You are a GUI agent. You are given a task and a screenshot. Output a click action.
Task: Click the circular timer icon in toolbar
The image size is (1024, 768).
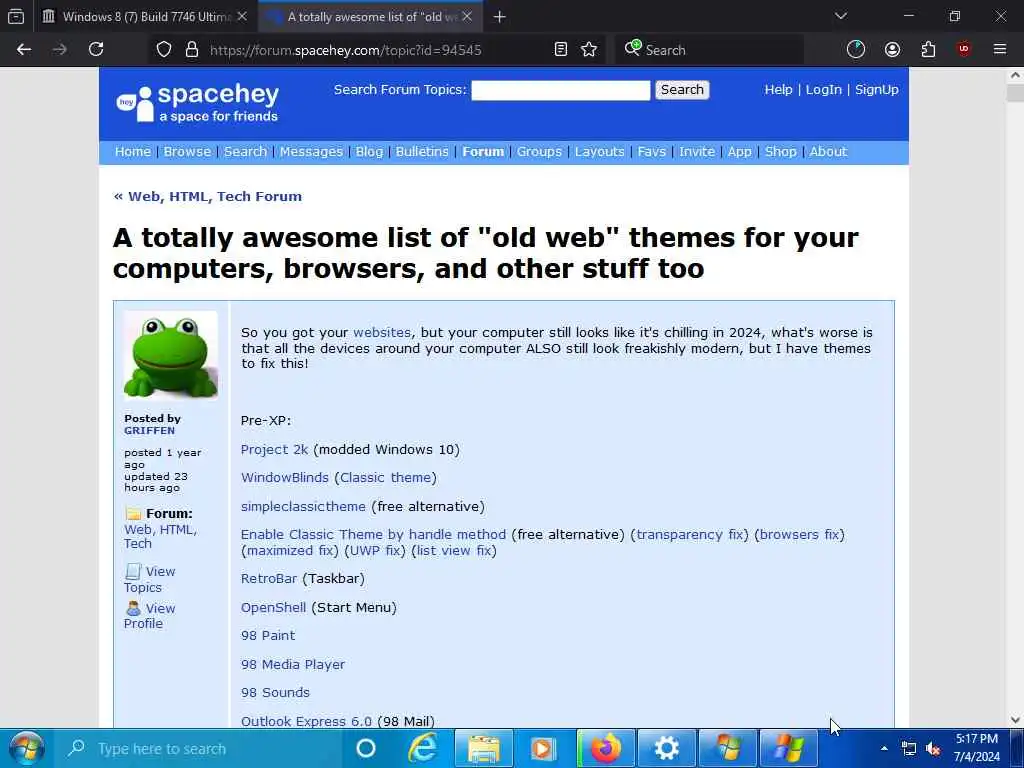[x=856, y=50]
